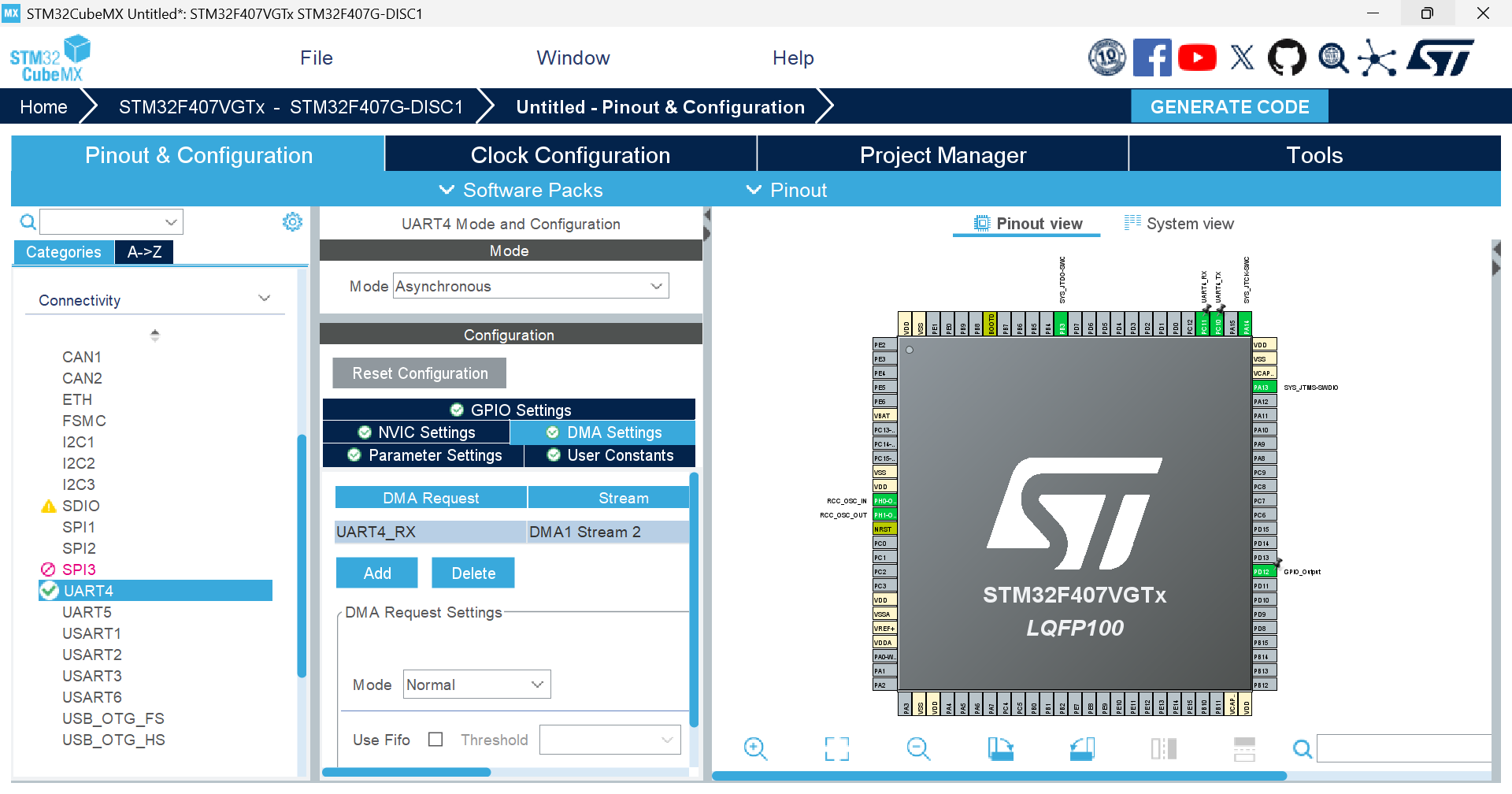Open the Help menu
Viewport: 1512px width, 794px height.
[x=793, y=58]
